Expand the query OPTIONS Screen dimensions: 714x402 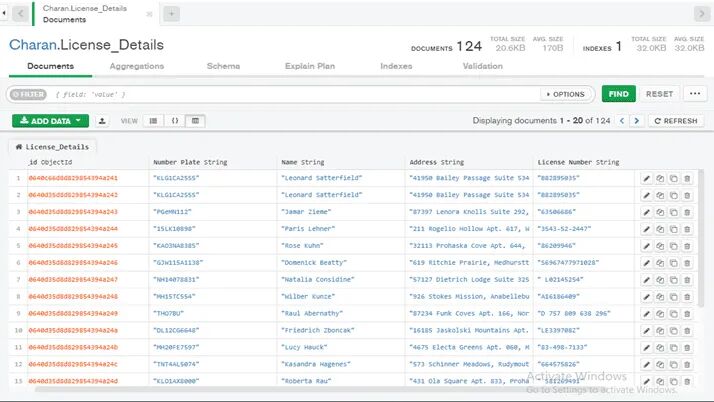[x=565, y=94]
